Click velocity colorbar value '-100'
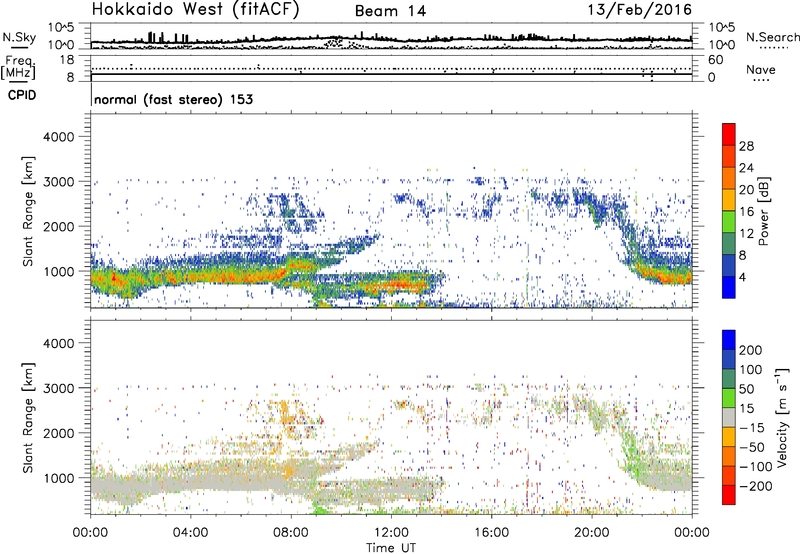Viewport: 800px width, 554px height. 755,467
